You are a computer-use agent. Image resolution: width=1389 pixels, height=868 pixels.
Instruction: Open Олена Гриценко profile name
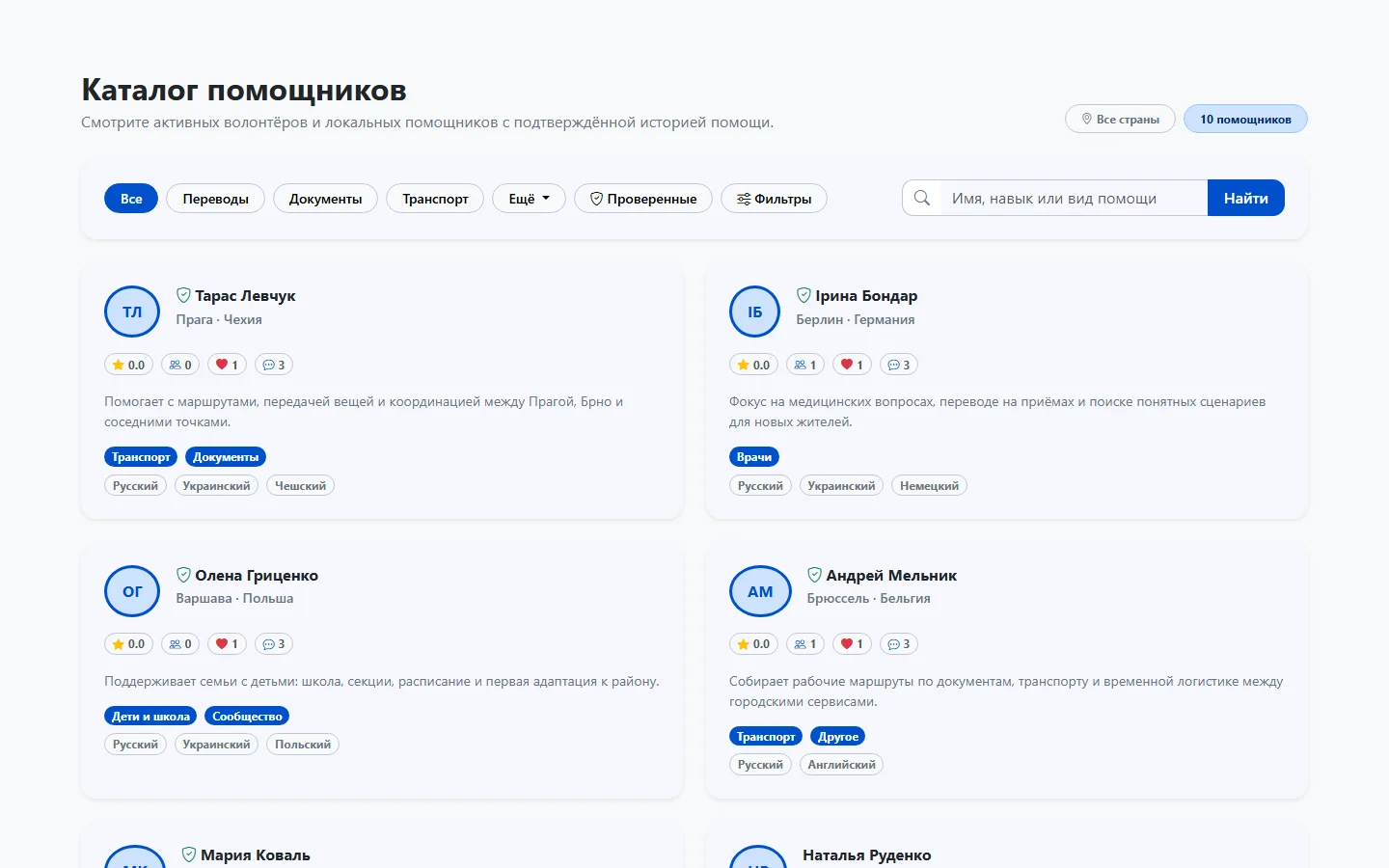point(257,575)
